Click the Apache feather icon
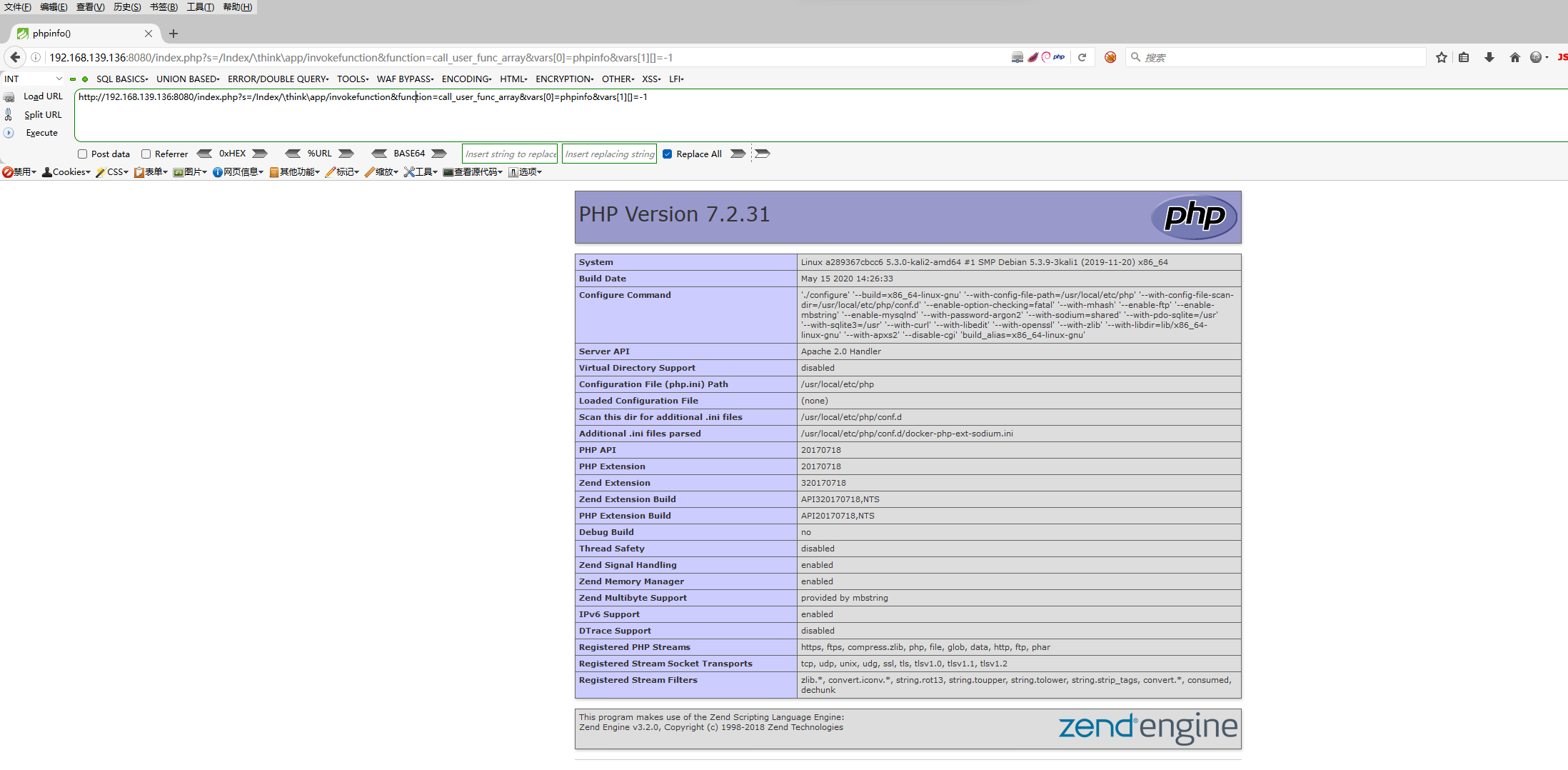This screenshot has width=1568, height=770. pos(1032,57)
